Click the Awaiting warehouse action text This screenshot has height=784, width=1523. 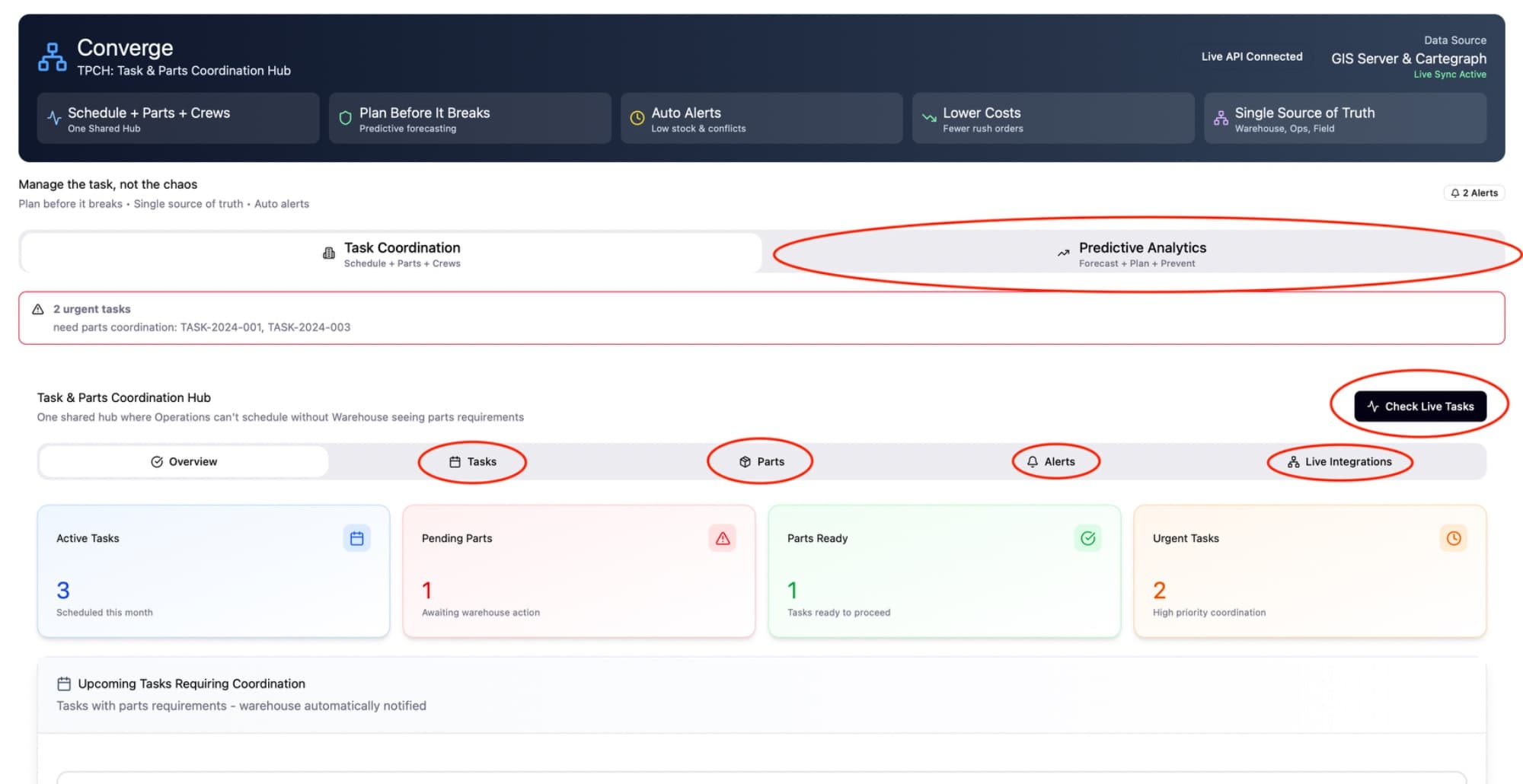pos(481,612)
